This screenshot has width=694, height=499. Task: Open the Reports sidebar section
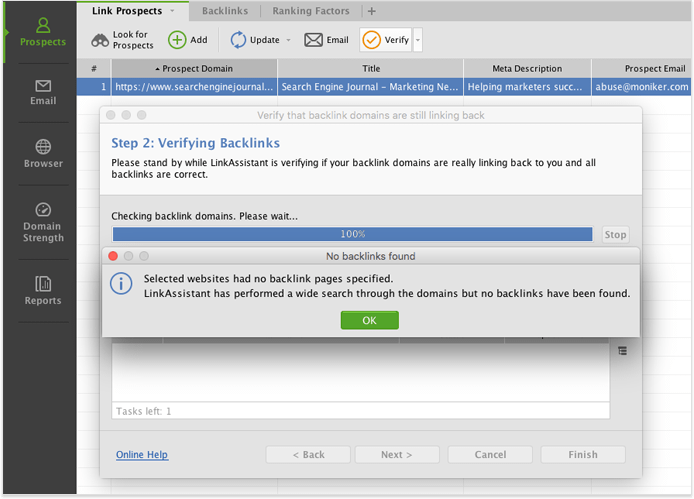point(43,290)
